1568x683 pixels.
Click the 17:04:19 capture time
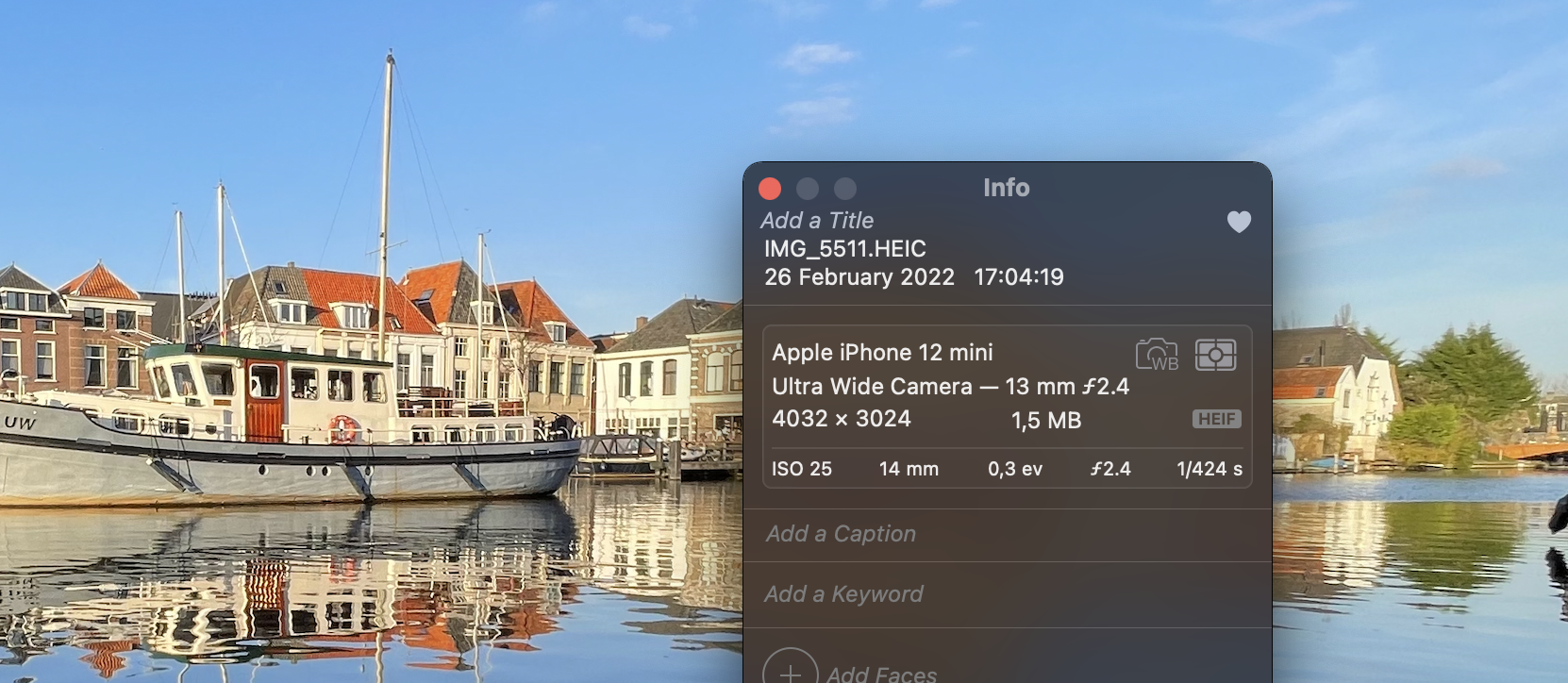(1018, 277)
